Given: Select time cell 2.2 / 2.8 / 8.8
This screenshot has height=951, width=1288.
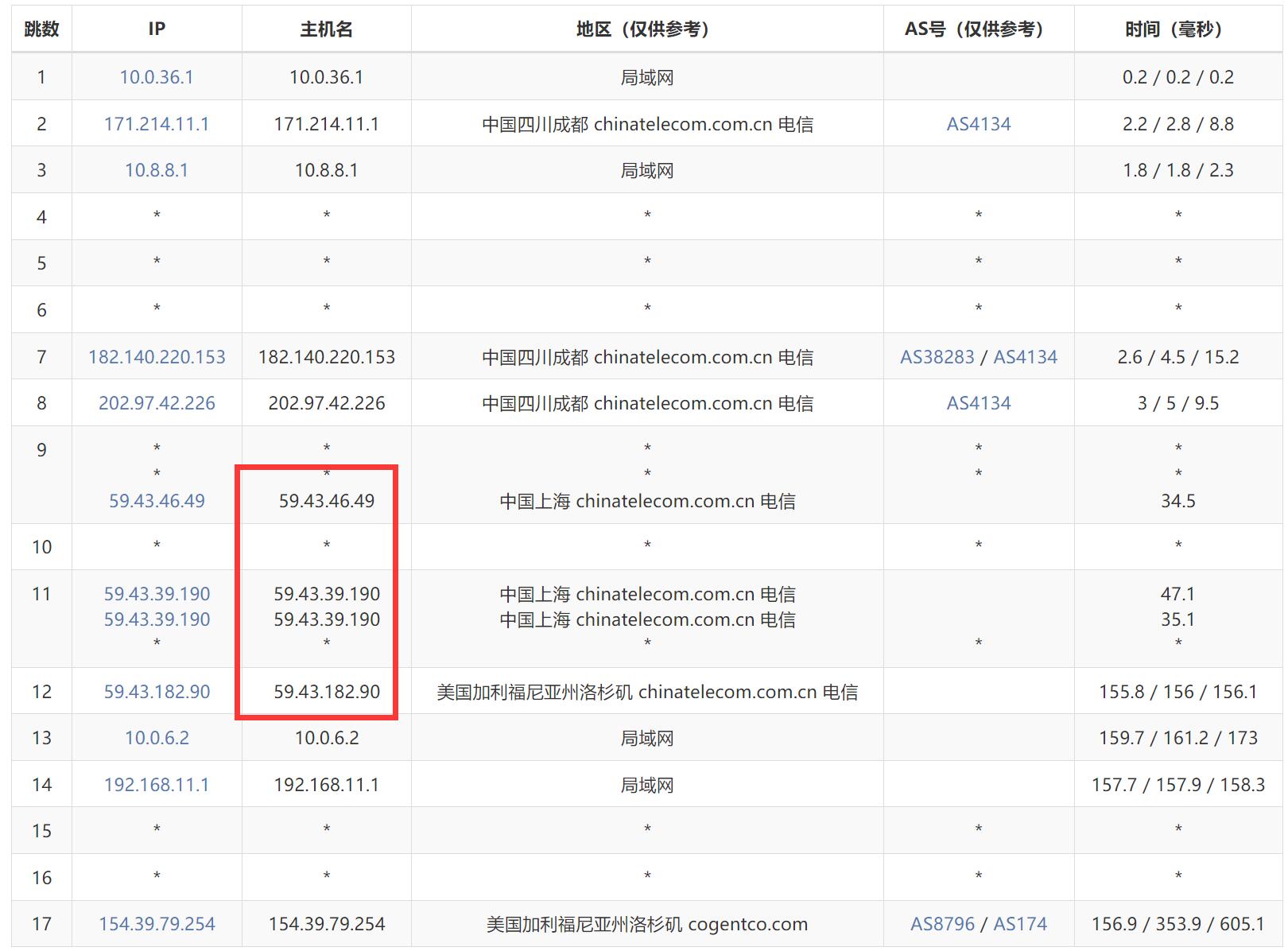Looking at the screenshot, I should pyautogui.click(x=1177, y=124).
